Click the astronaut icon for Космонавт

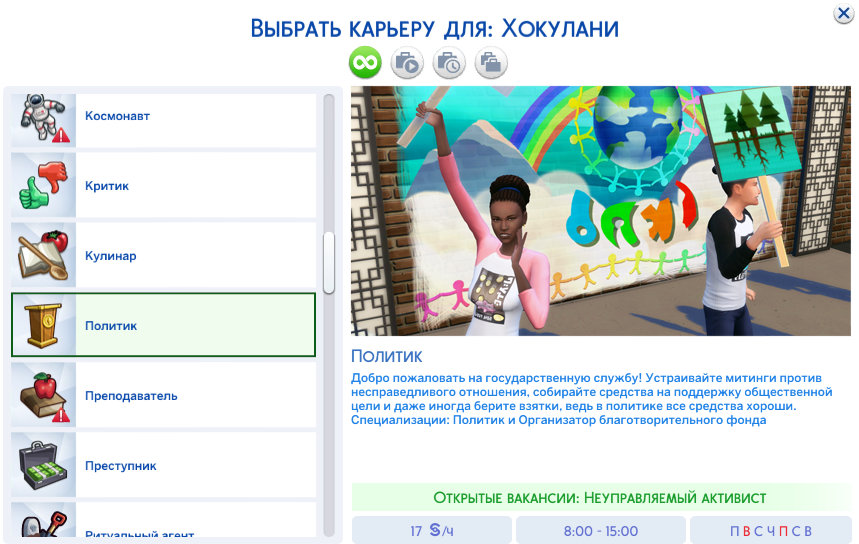(x=43, y=117)
